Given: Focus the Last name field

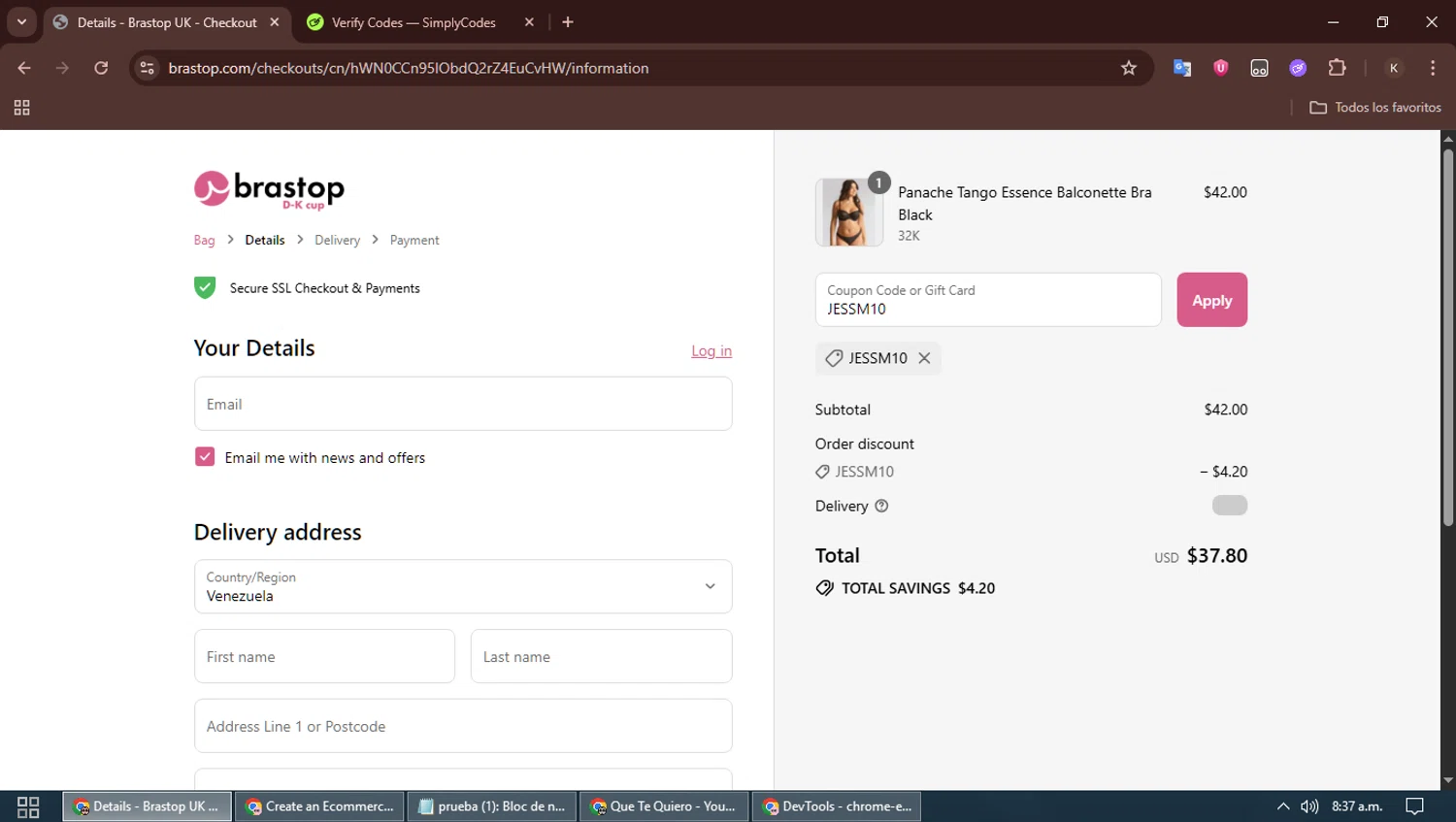Looking at the screenshot, I should 602,656.
